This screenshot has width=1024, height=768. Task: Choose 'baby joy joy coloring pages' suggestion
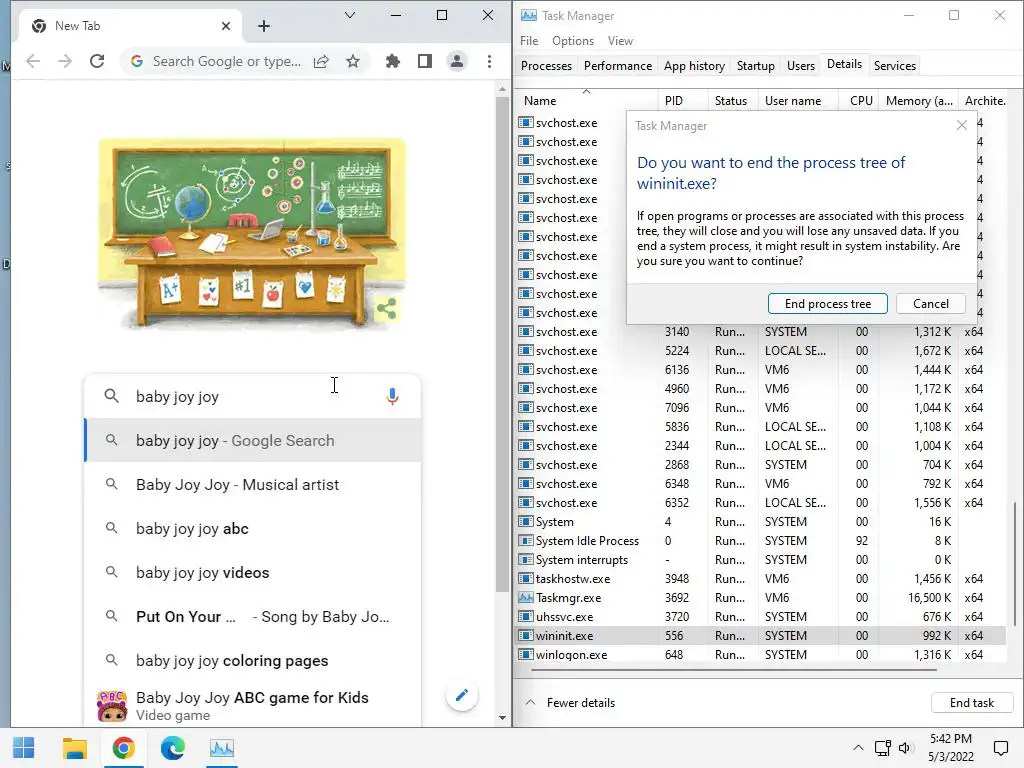253,660
